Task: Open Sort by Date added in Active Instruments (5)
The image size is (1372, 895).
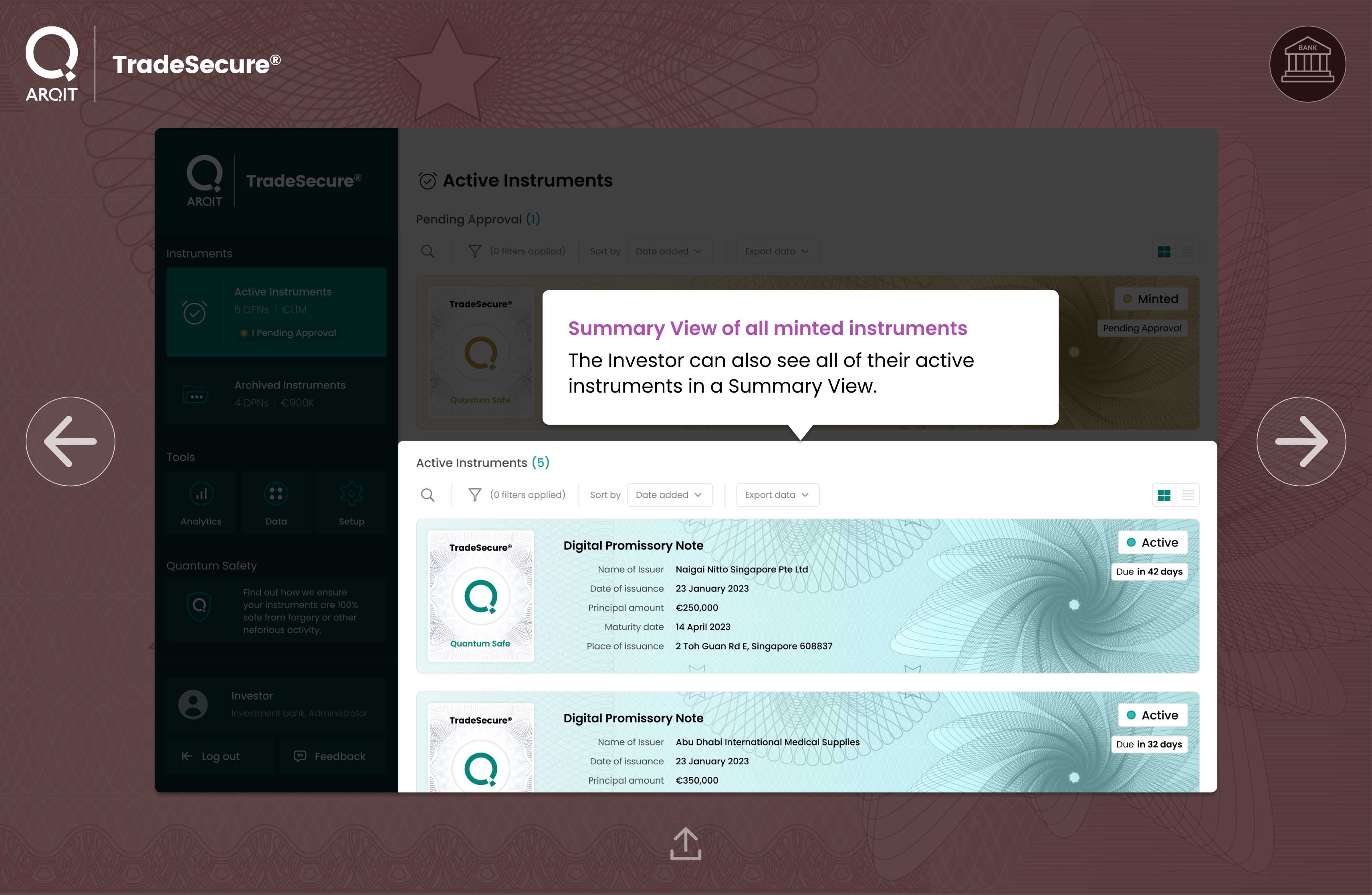Action: (669, 495)
